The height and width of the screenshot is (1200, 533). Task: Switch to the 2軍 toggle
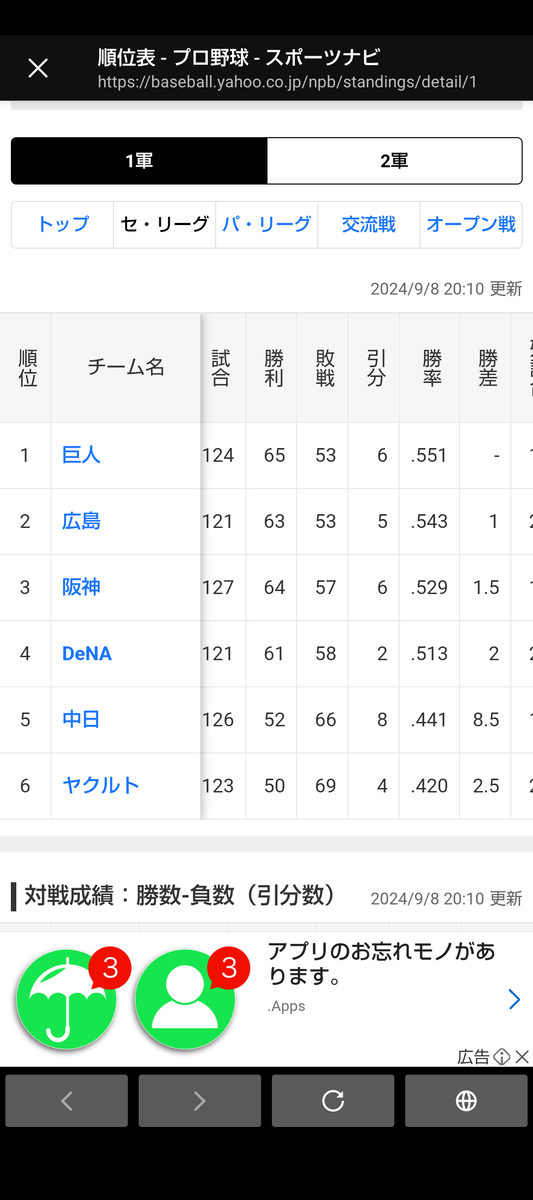pos(394,161)
